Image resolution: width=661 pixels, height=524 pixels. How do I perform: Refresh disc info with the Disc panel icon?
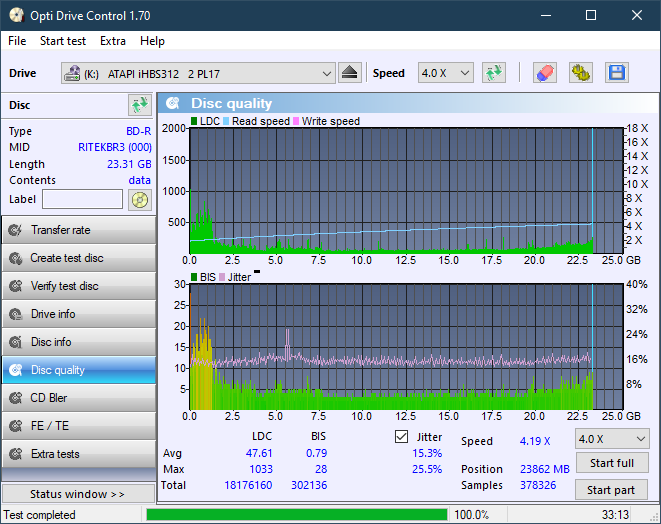[140, 105]
